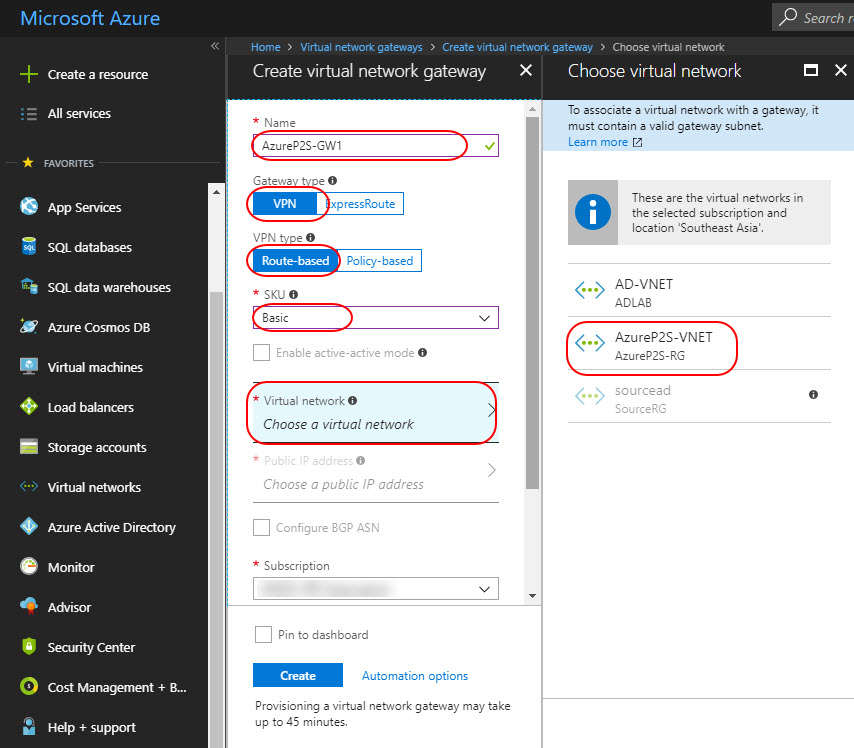Go to Create virtual network gateway breadcrumb
This screenshot has height=748, width=854.
point(517,47)
